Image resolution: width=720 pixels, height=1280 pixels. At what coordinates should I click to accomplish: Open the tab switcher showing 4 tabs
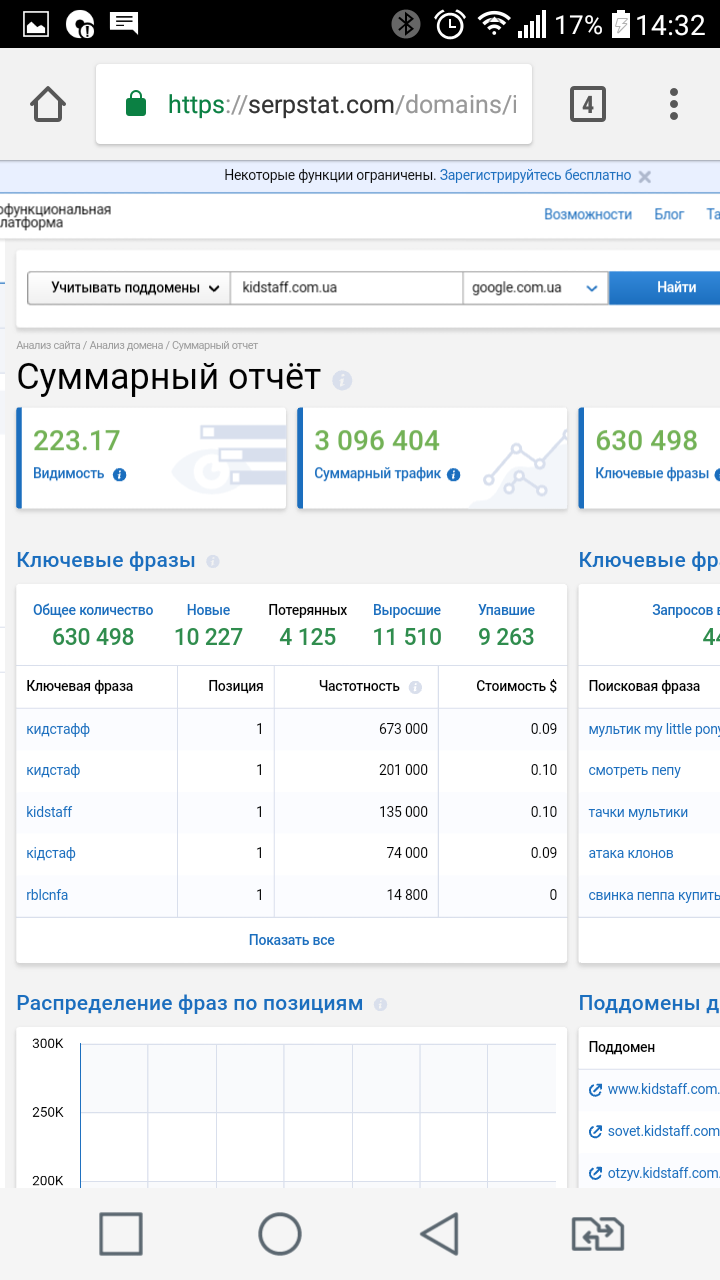click(587, 104)
